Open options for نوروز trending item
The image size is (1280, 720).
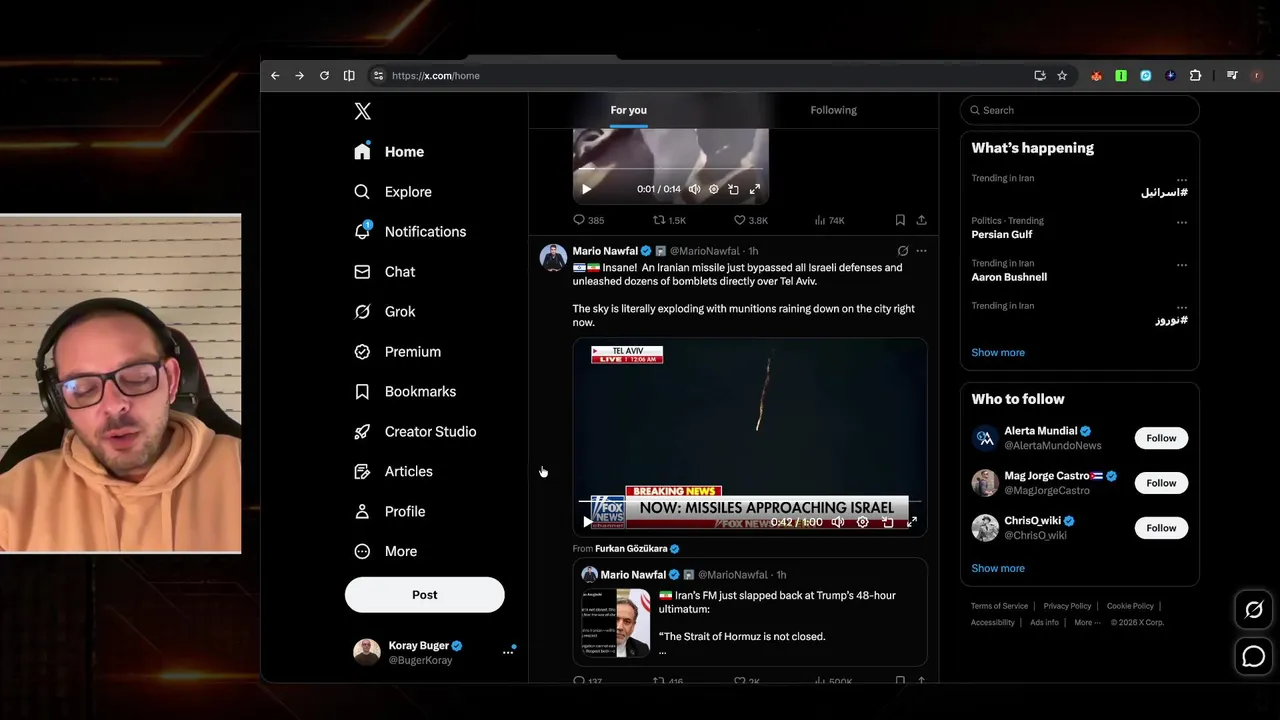pyautogui.click(x=1182, y=307)
